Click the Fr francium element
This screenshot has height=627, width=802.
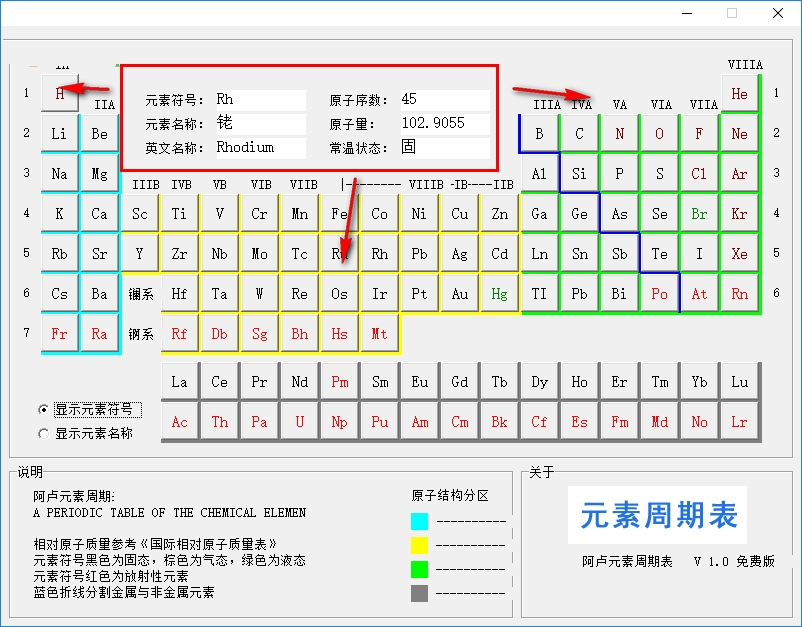(x=59, y=334)
